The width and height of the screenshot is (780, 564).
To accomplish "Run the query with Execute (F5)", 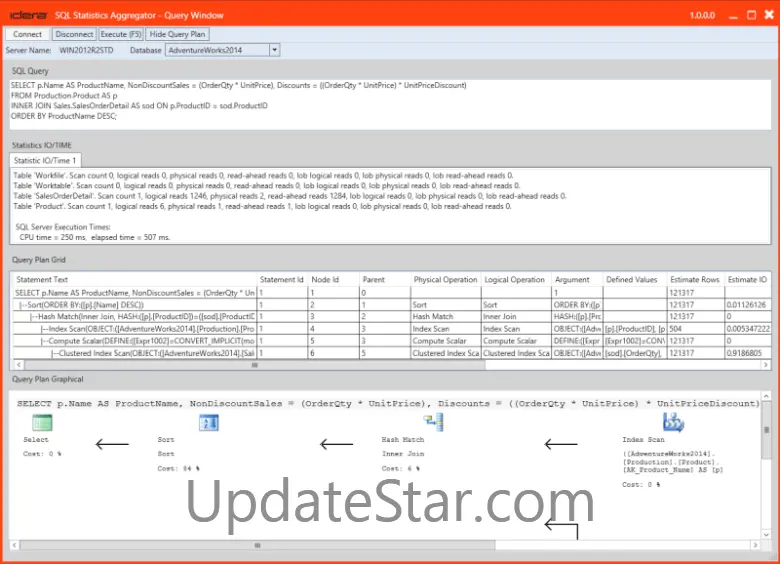I will (121, 34).
